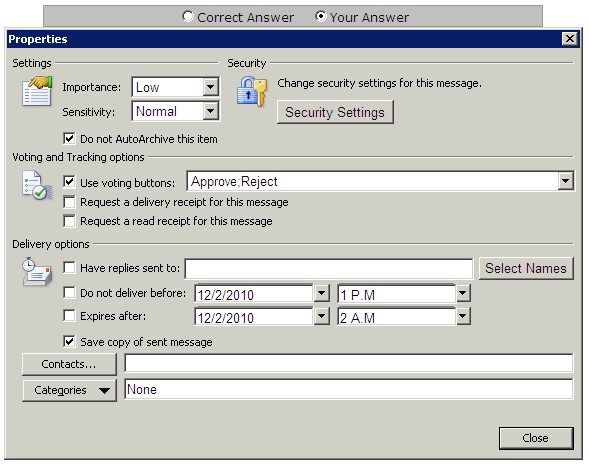The height and width of the screenshot is (467, 589).
Task: Click the Security Settings button
Action: click(335, 112)
